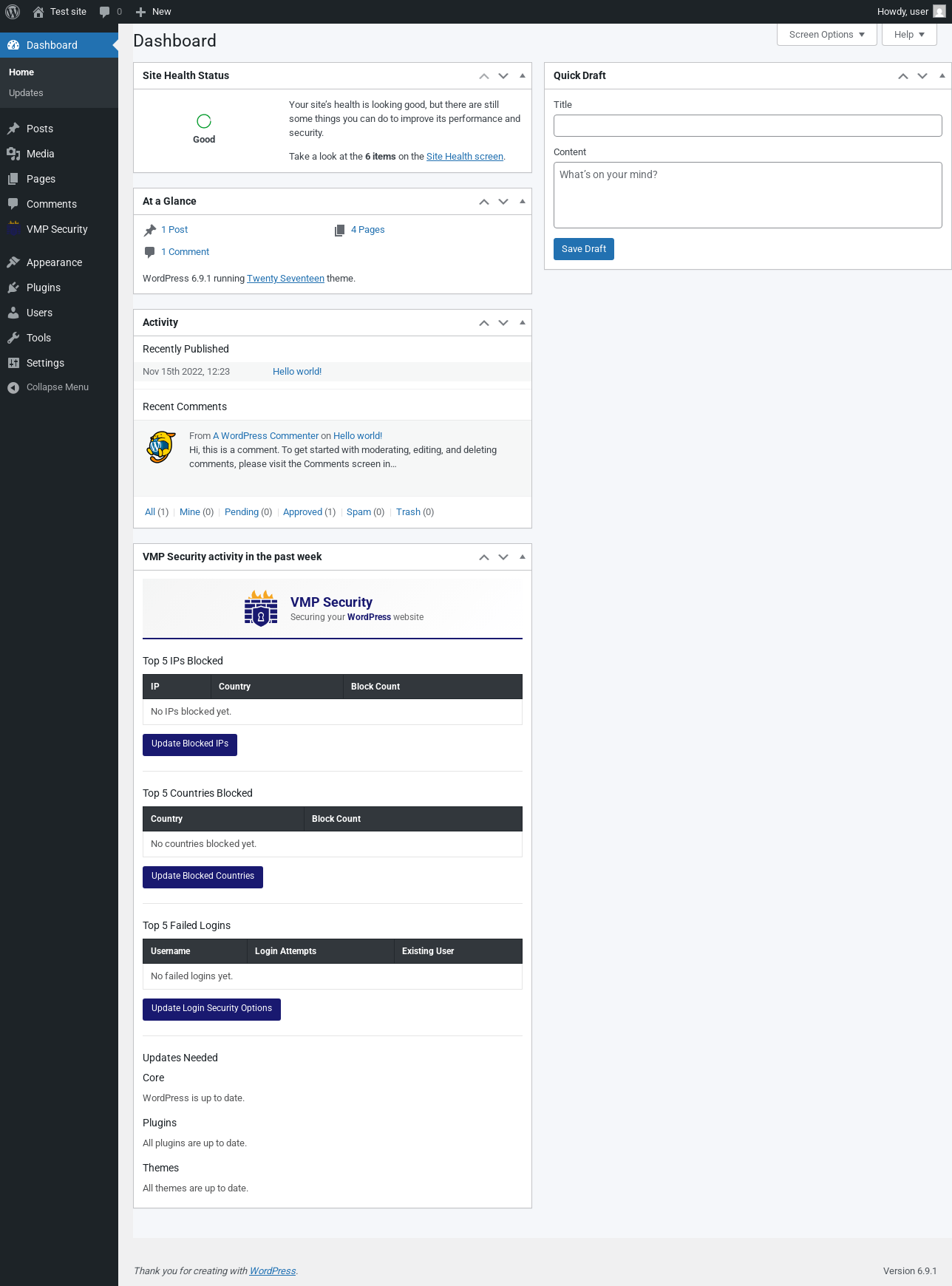Click the Users person icon in sidebar
952x1286 pixels.
coord(13,313)
